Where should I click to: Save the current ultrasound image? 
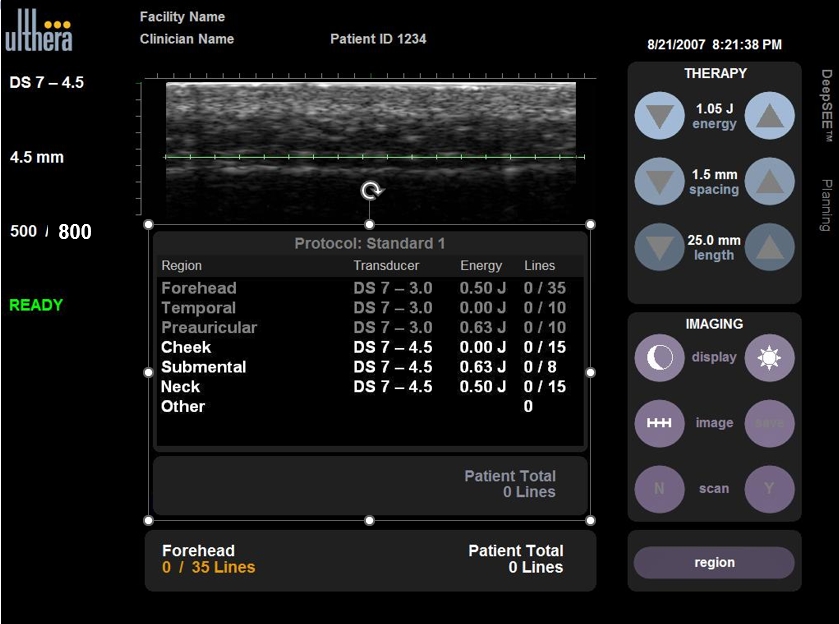point(769,423)
